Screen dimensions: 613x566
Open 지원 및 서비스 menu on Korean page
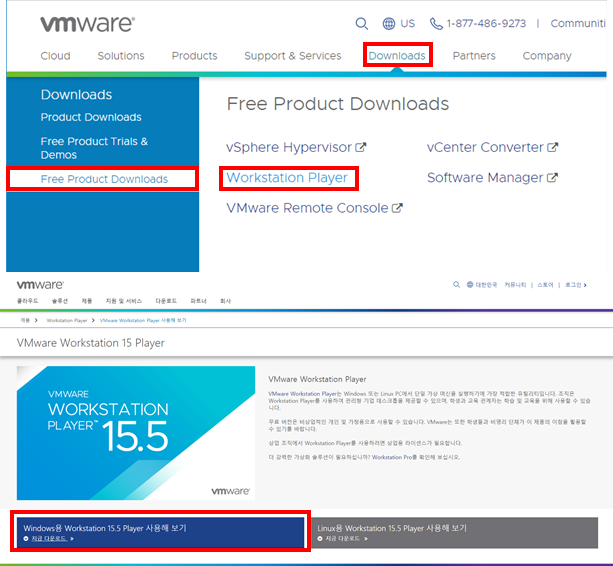(124, 301)
